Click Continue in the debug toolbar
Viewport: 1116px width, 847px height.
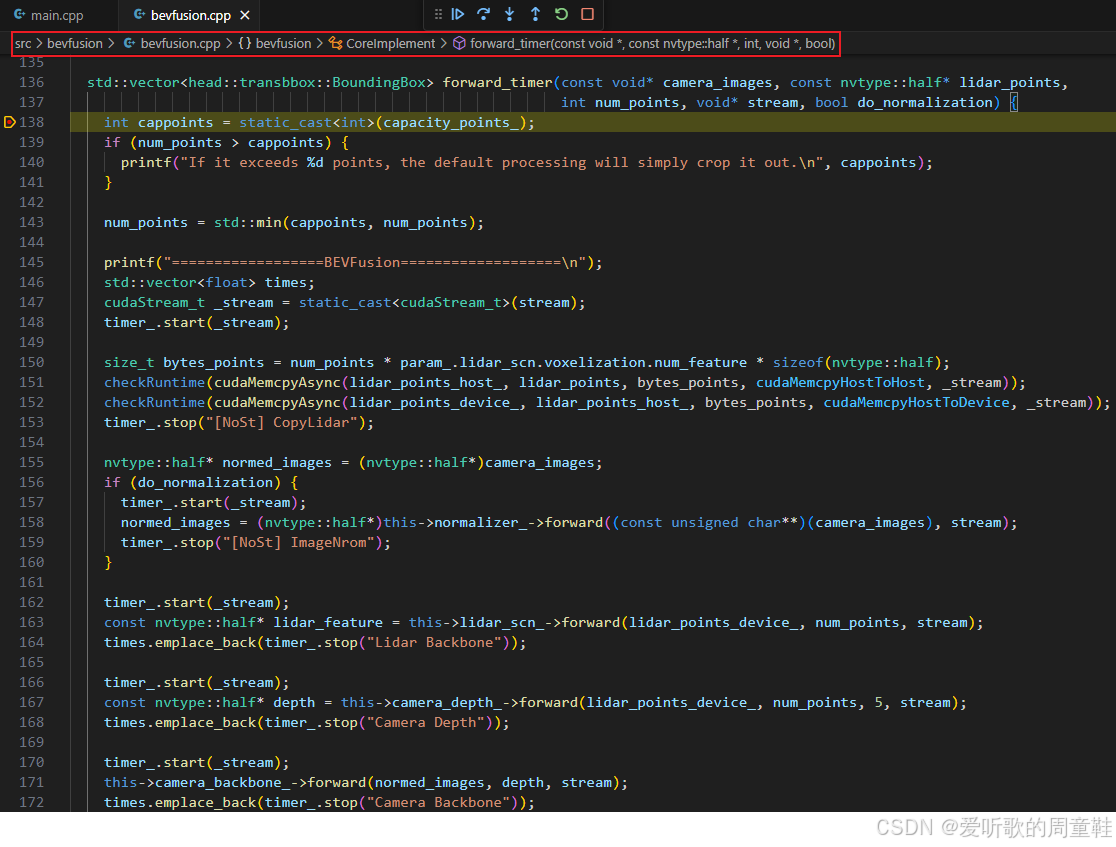pos(458,14)
